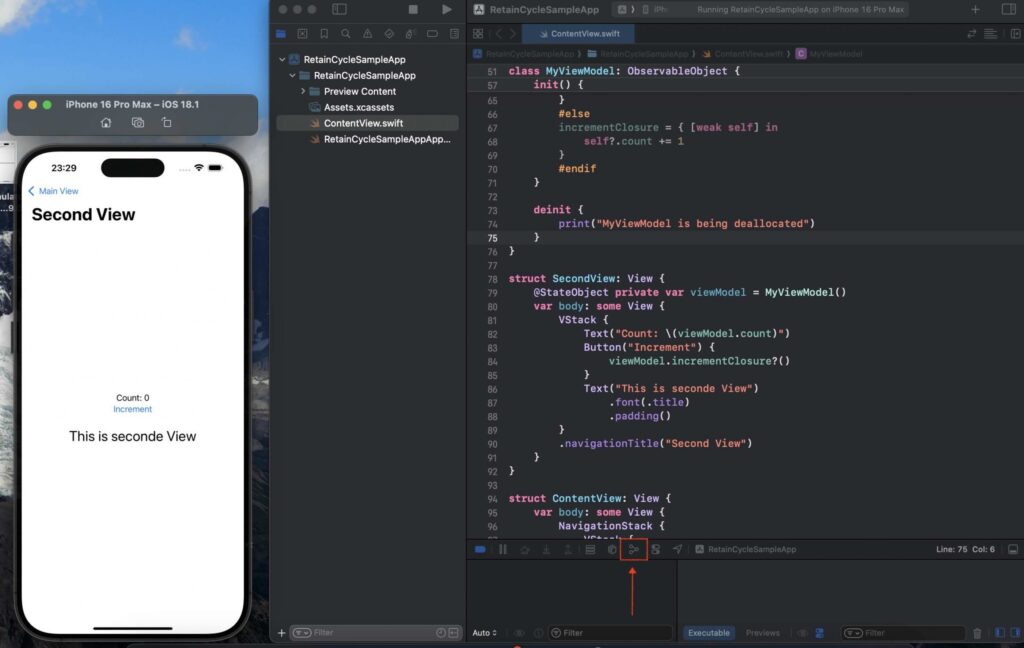Pause program execution in debug bar
The height and width of the screenshot is (648, 1024).
[503, 549]
